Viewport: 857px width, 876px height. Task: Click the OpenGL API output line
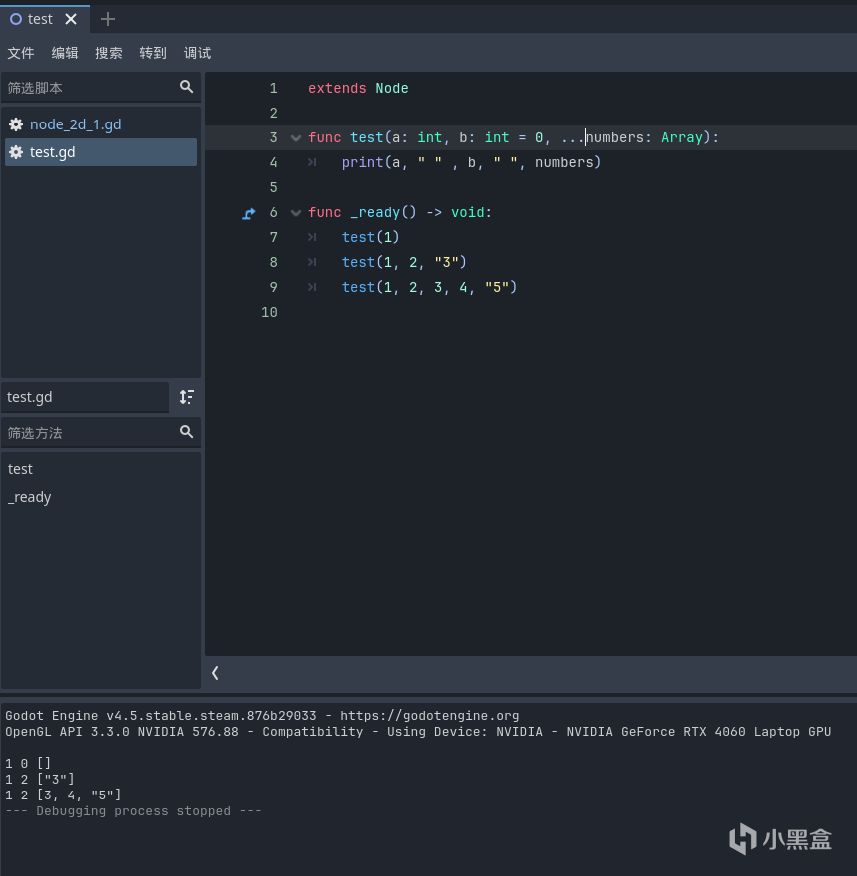418,732
